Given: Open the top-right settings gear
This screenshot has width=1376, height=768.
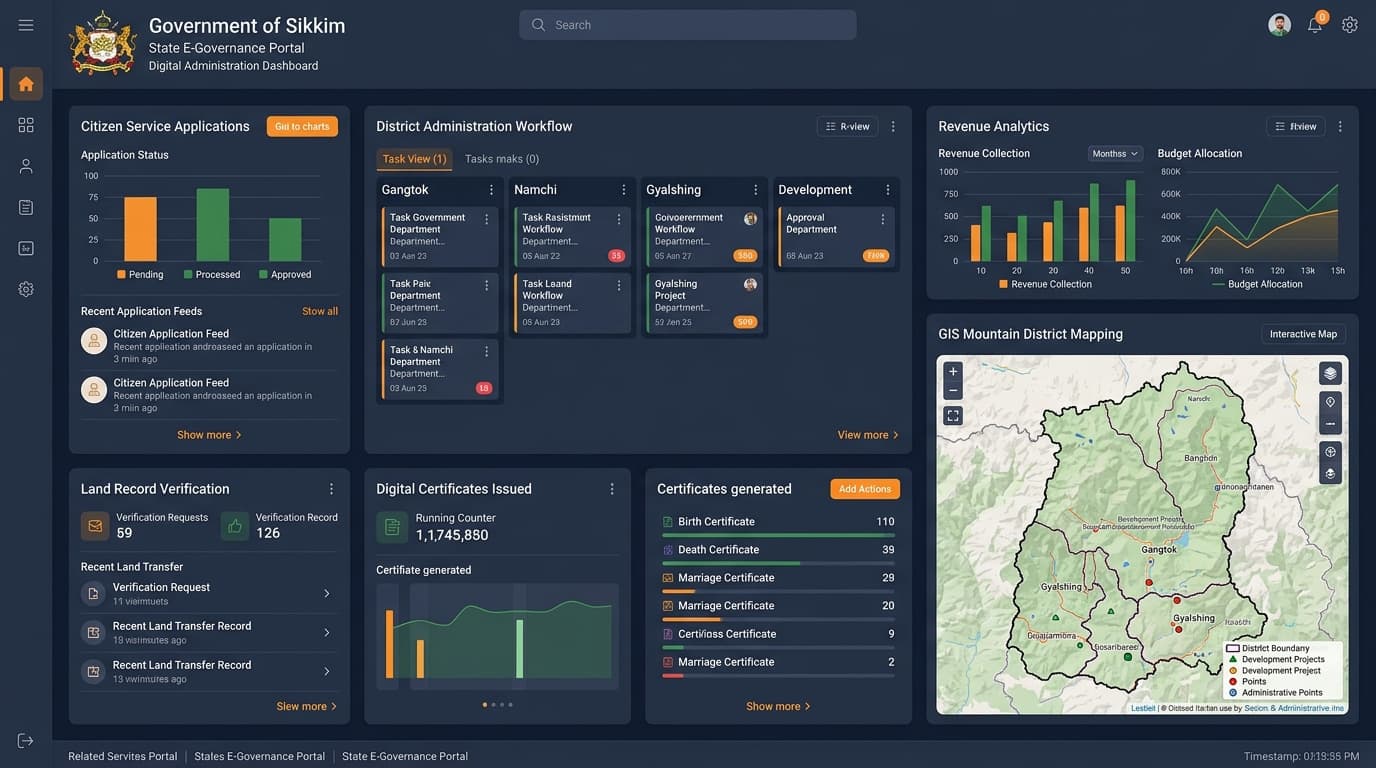Looking at the screenshot, I should coord(1350,25).
